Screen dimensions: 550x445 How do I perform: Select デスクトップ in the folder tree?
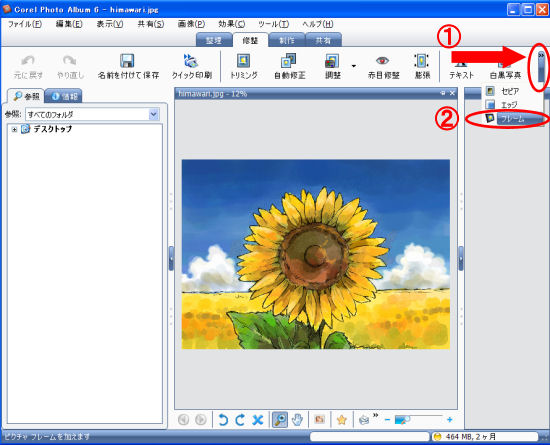tap(53, 129)
